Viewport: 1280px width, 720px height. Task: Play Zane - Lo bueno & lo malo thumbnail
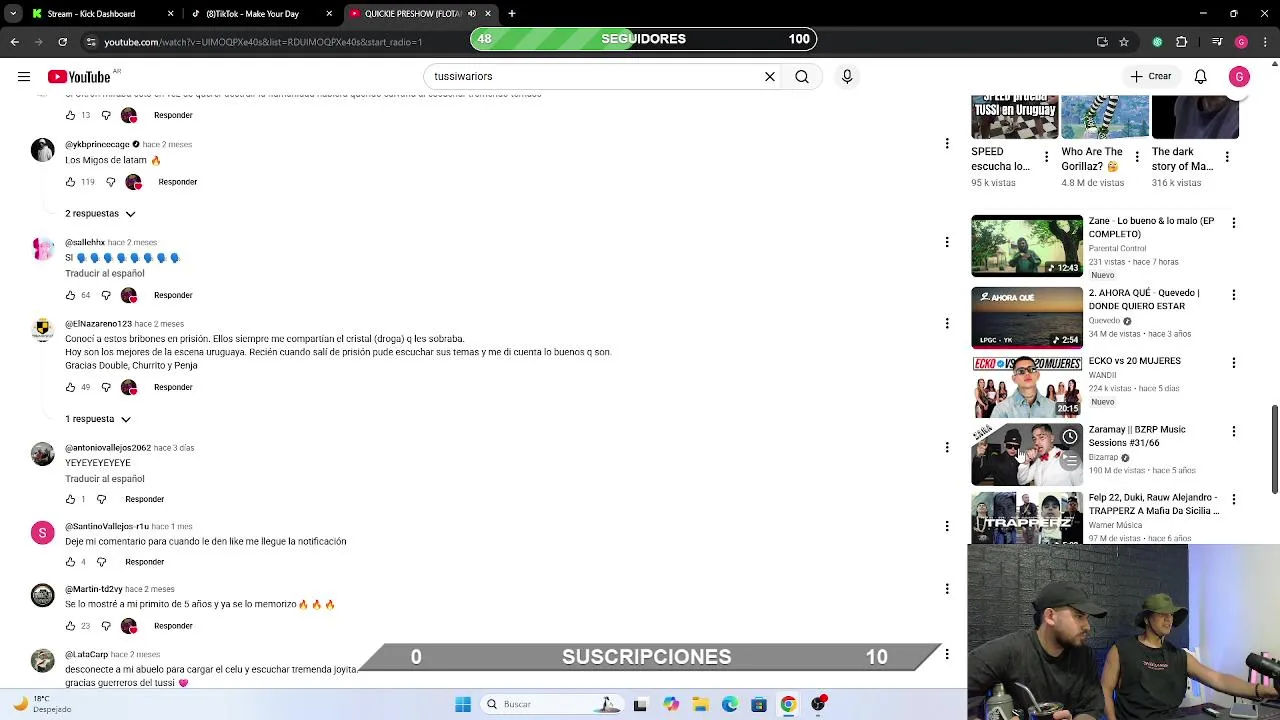1027,246
